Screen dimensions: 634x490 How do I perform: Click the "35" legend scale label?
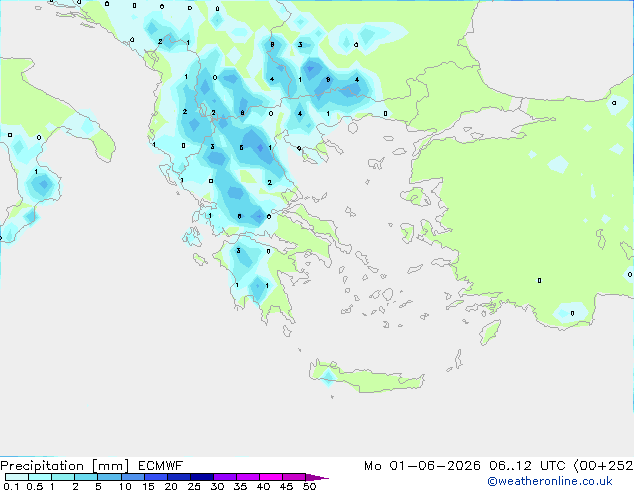point(240,486)
